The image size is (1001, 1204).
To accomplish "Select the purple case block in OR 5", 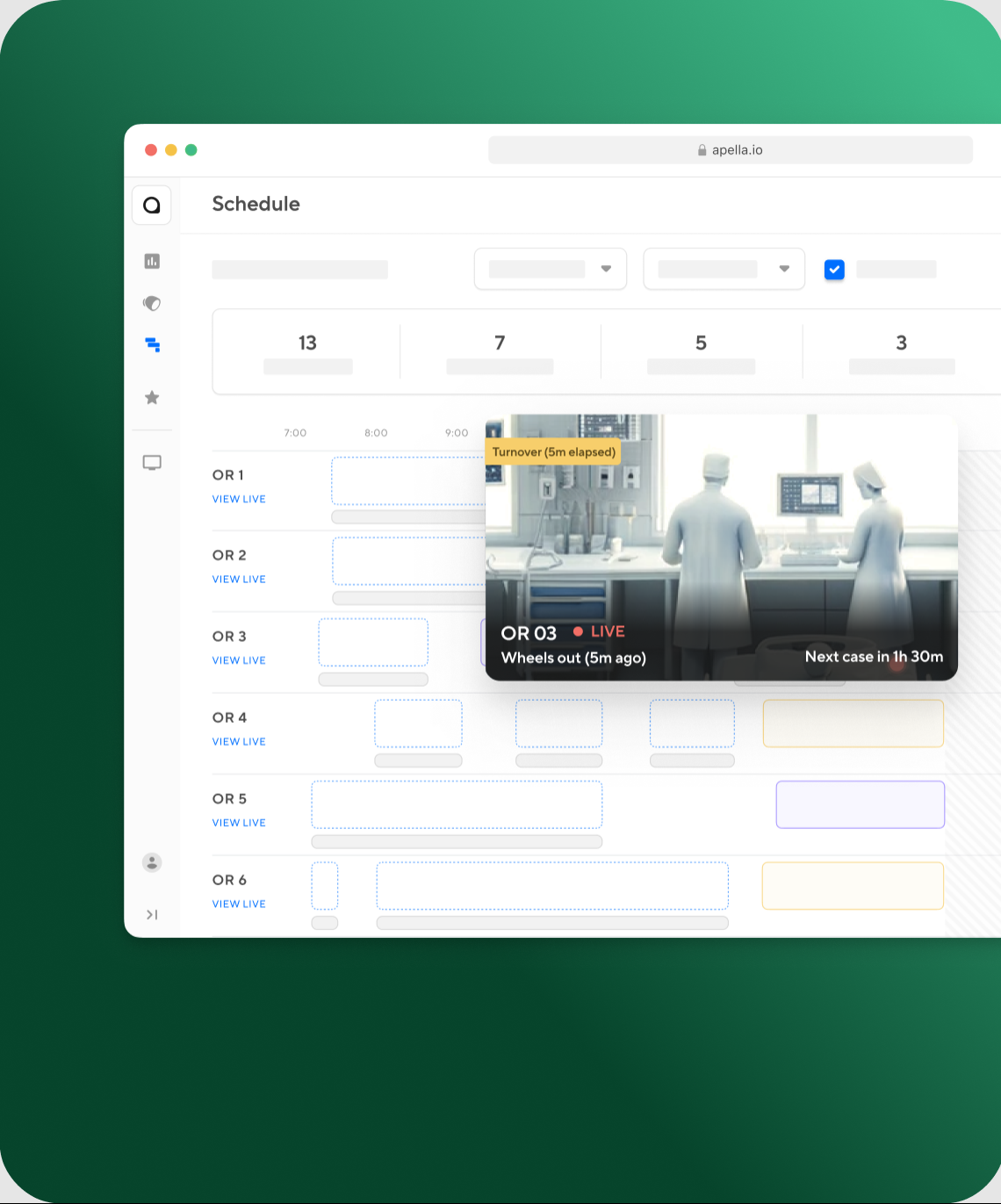I will coord(861,804).
